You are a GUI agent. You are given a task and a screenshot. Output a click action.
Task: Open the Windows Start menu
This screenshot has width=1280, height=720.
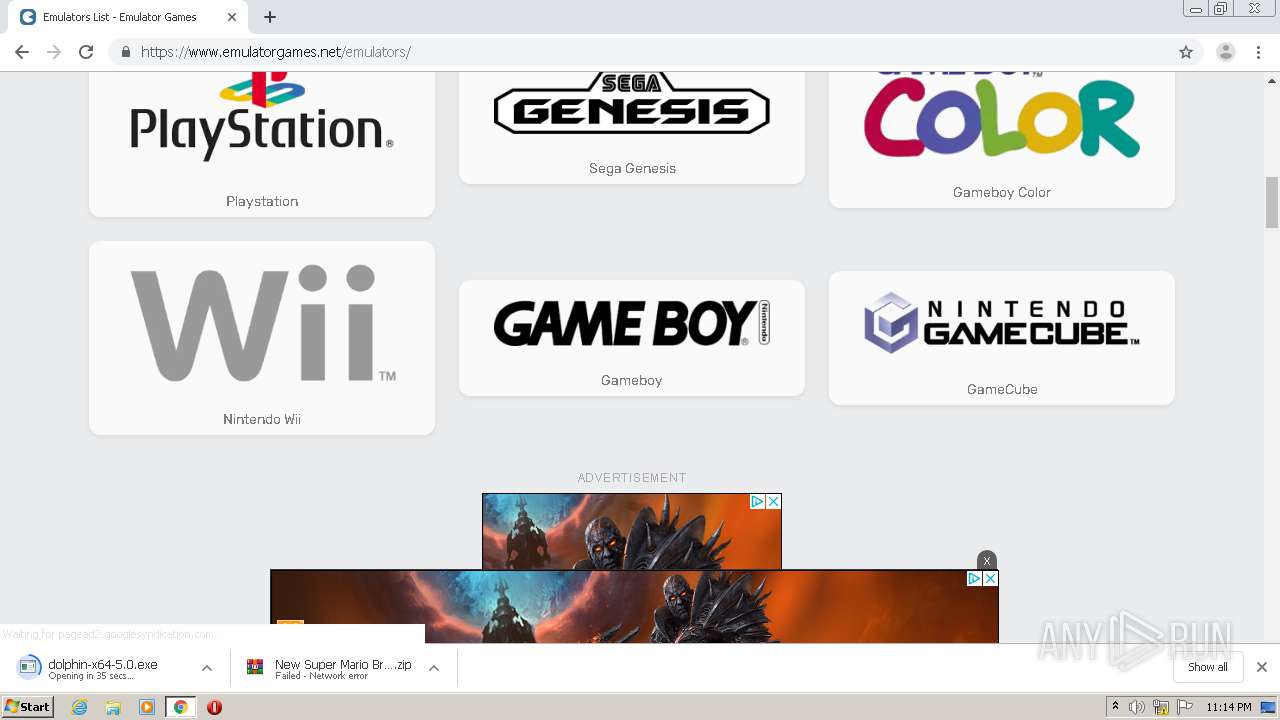(28, 707)
